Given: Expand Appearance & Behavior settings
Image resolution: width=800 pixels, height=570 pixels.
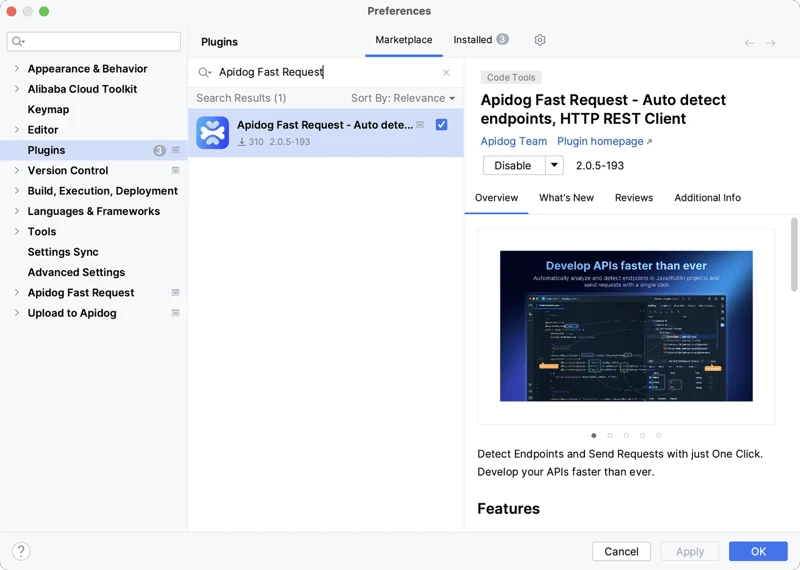Looking at the screenshot, I should [x=16, y=68].
